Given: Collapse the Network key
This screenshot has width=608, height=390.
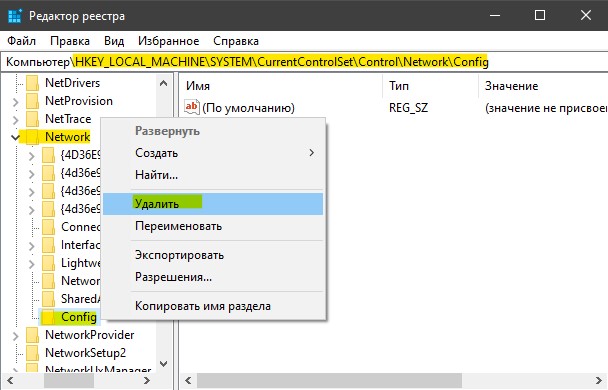Looking at the screenshot, I should point(16,137).
